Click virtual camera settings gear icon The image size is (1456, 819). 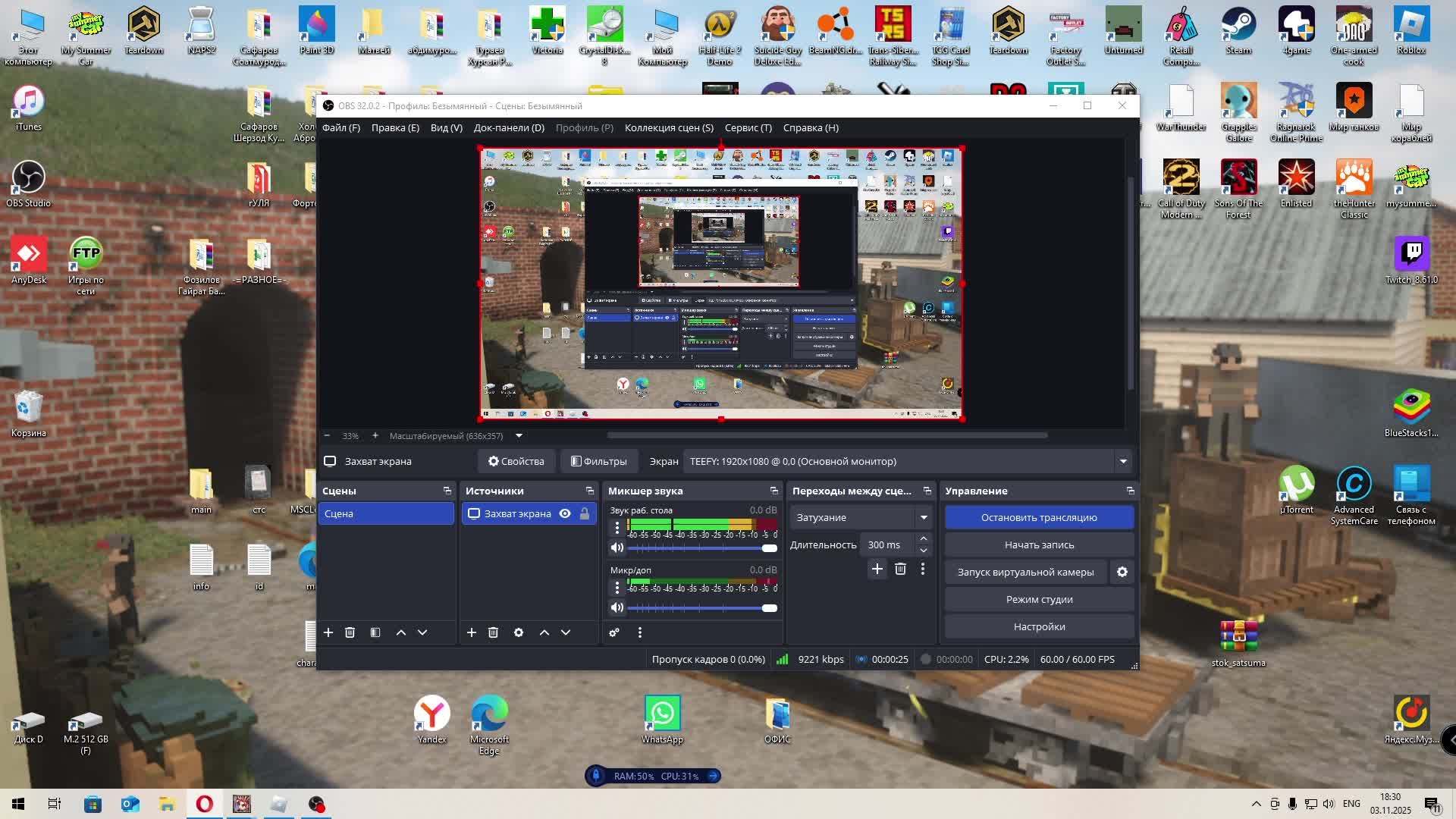(1122, 572)
